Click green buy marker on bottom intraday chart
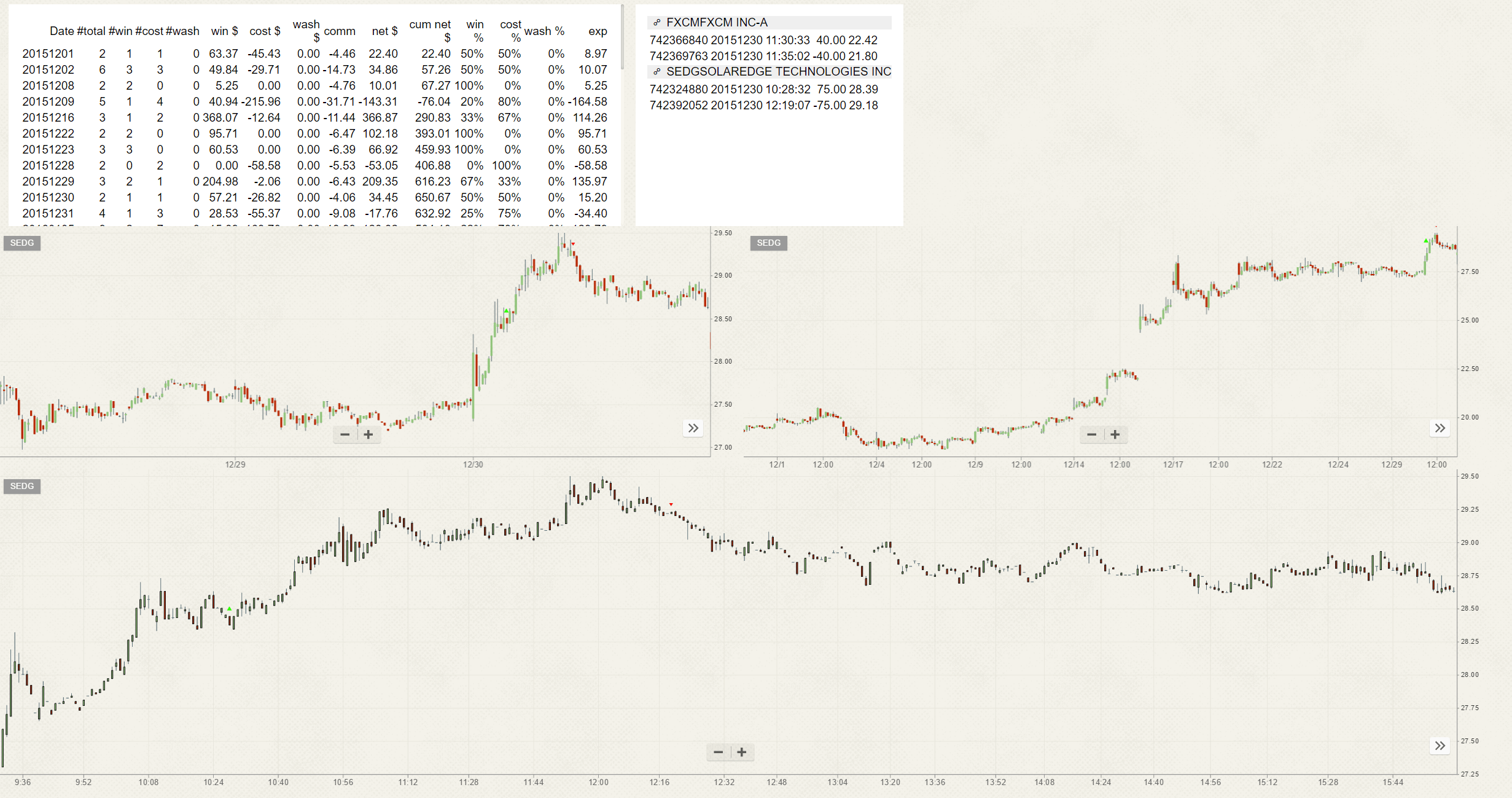Image resolution: width=1512 pixels, height=798 pixels. pyautogui.click(x=230, y=609)
